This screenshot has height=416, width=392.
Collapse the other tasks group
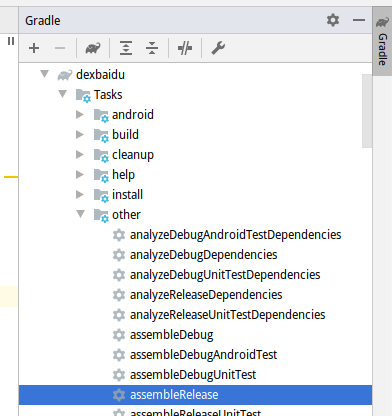pos(80,214)
